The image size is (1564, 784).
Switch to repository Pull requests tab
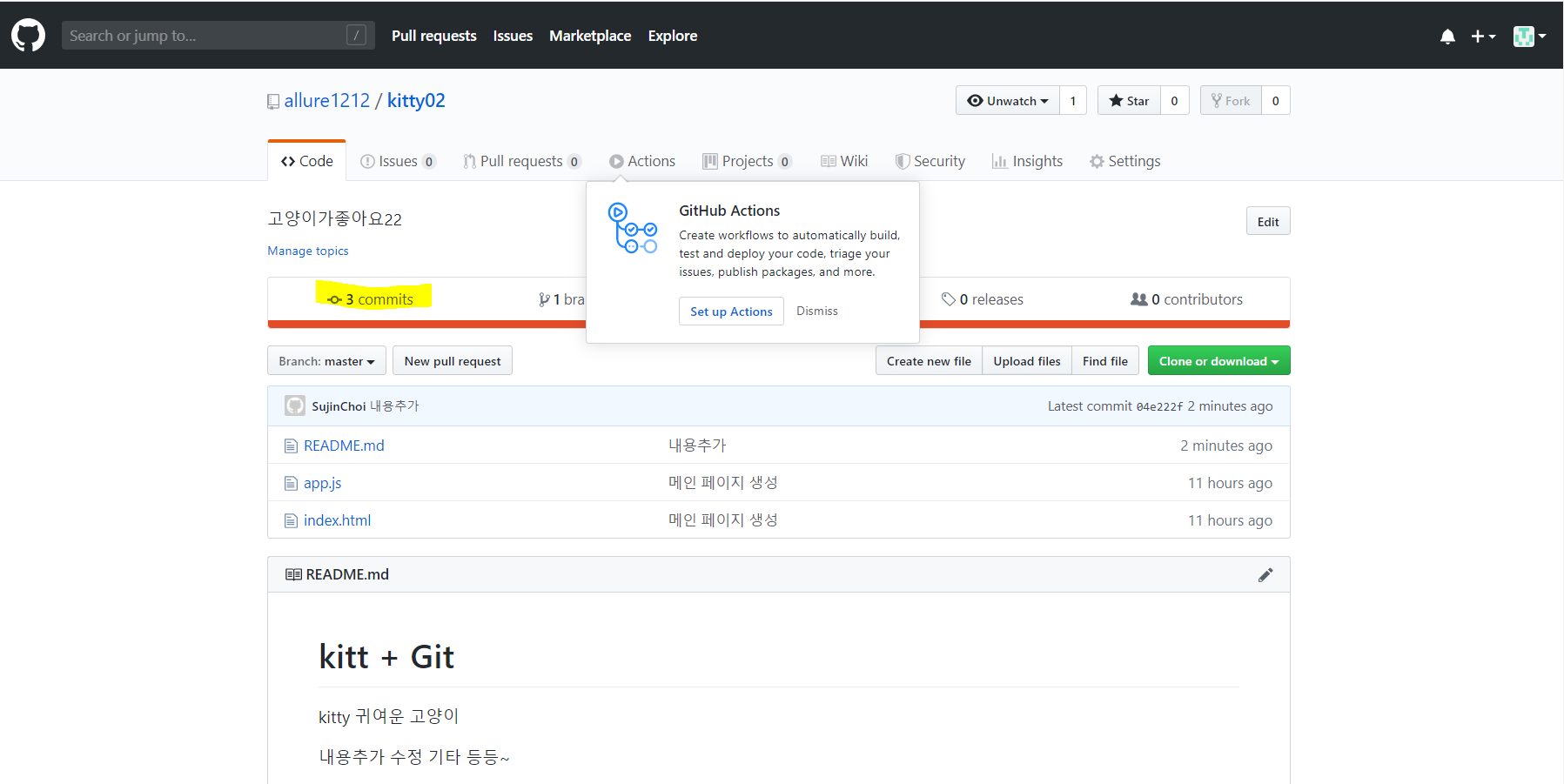(521, 161)
